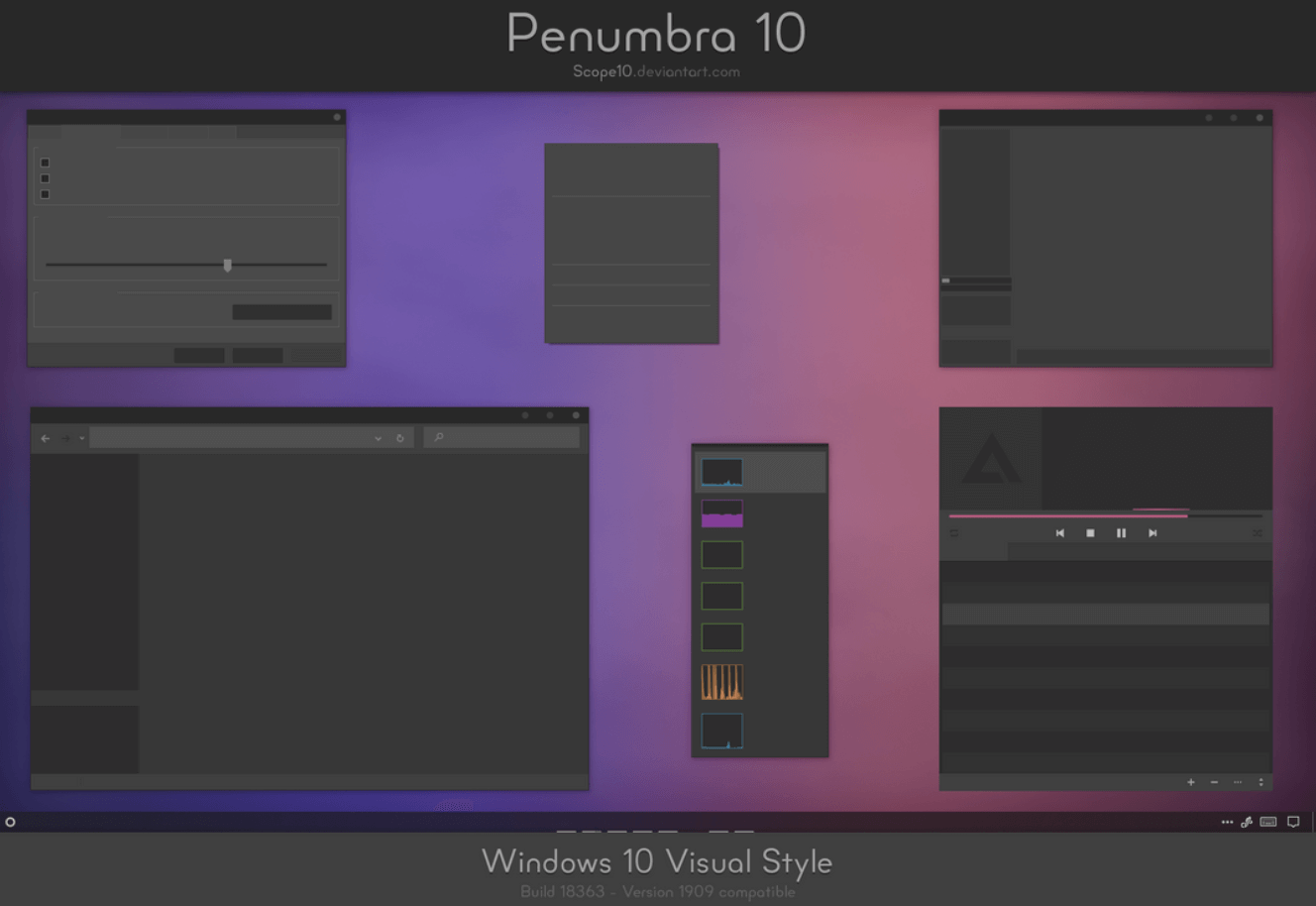Select the orange spiky performance graph
This screenshot has width=1316, height=906.
722,682
